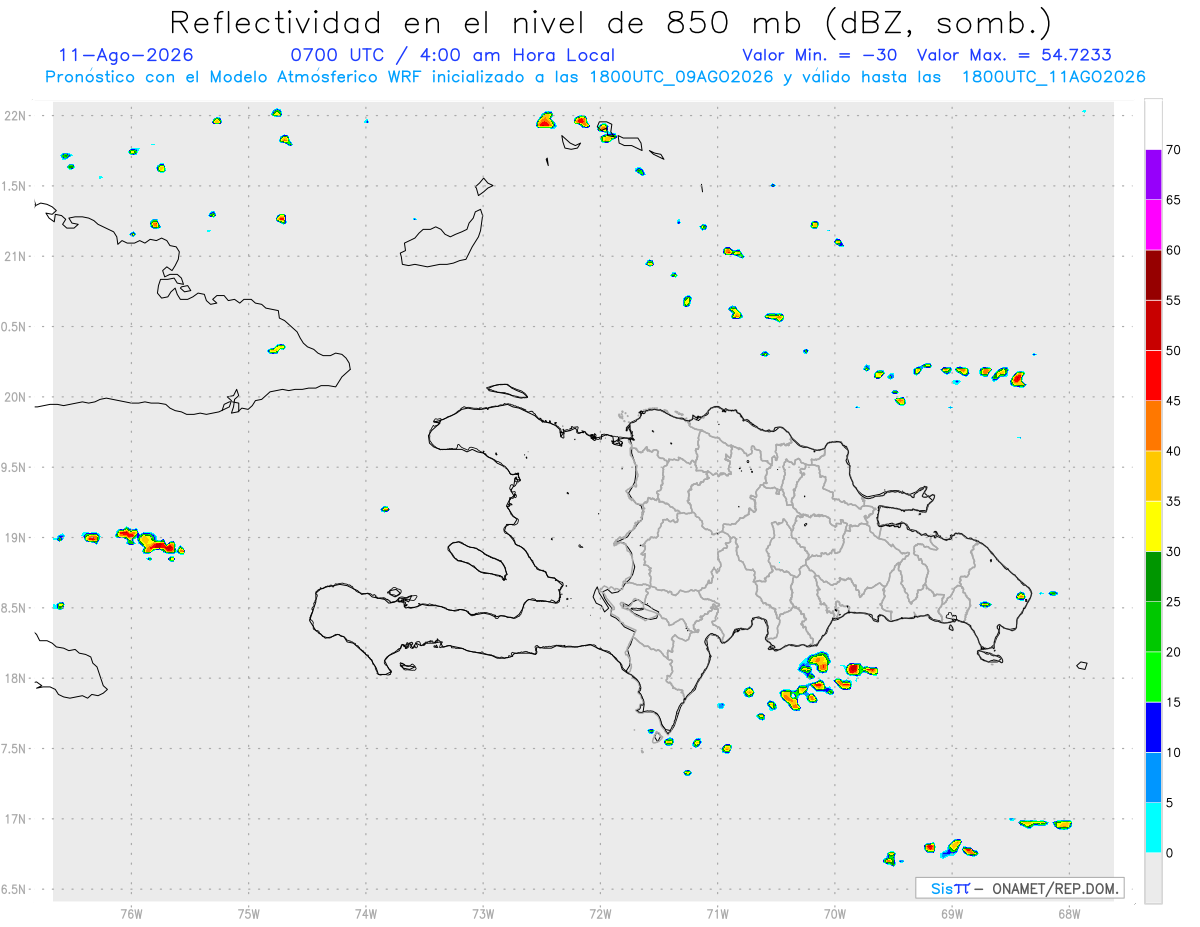Click the 70W longitude axis label
This screenshot has height=927, width=1200.
(835, 913)
